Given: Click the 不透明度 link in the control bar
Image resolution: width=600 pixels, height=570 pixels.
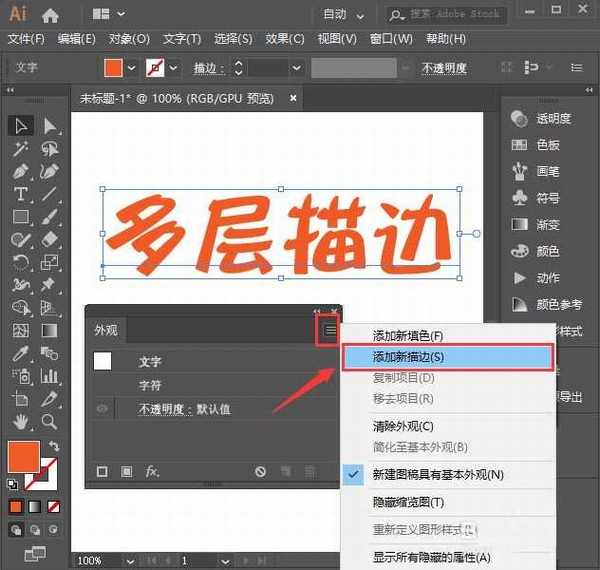Looking at the screenshot, I should [446, 68].
